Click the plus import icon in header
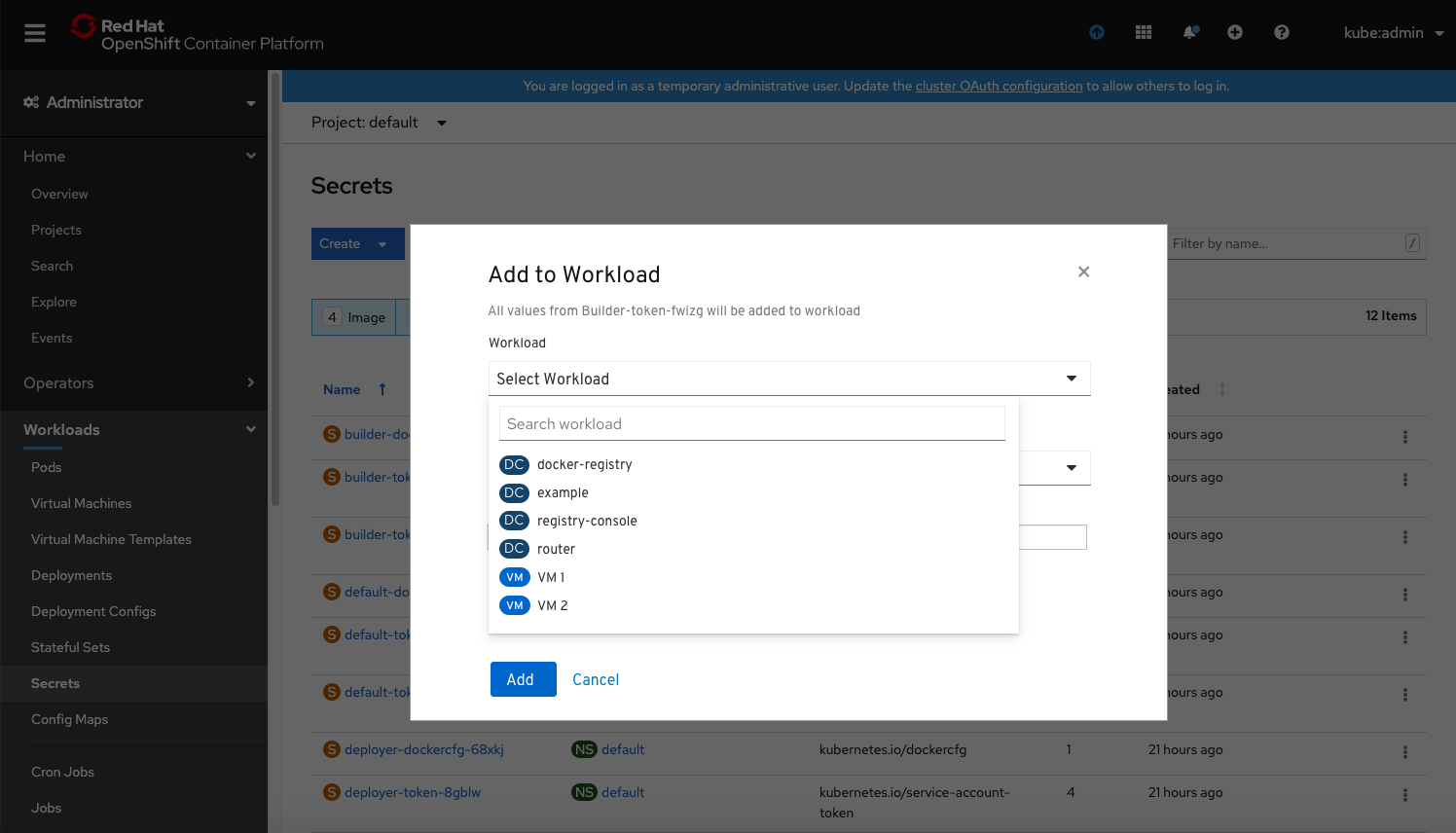The height and width of the screenshot is (833, 1456). (1235, 32)
